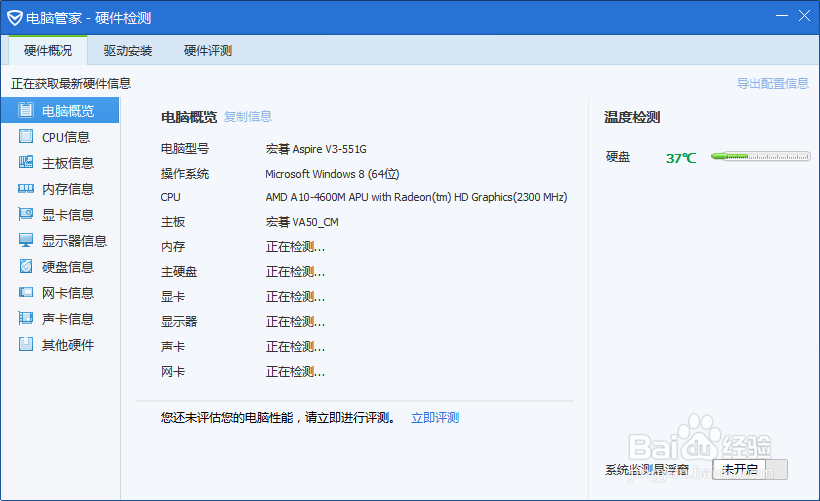
Task: Click 正在检测... in the 显卡 row
Action: coord(295,297)
